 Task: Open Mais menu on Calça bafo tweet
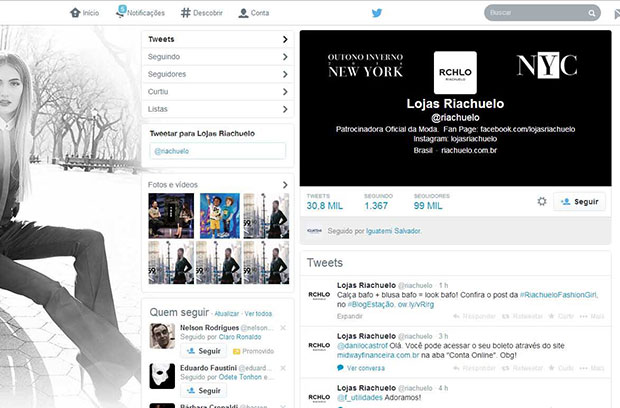tap(592, 316)
